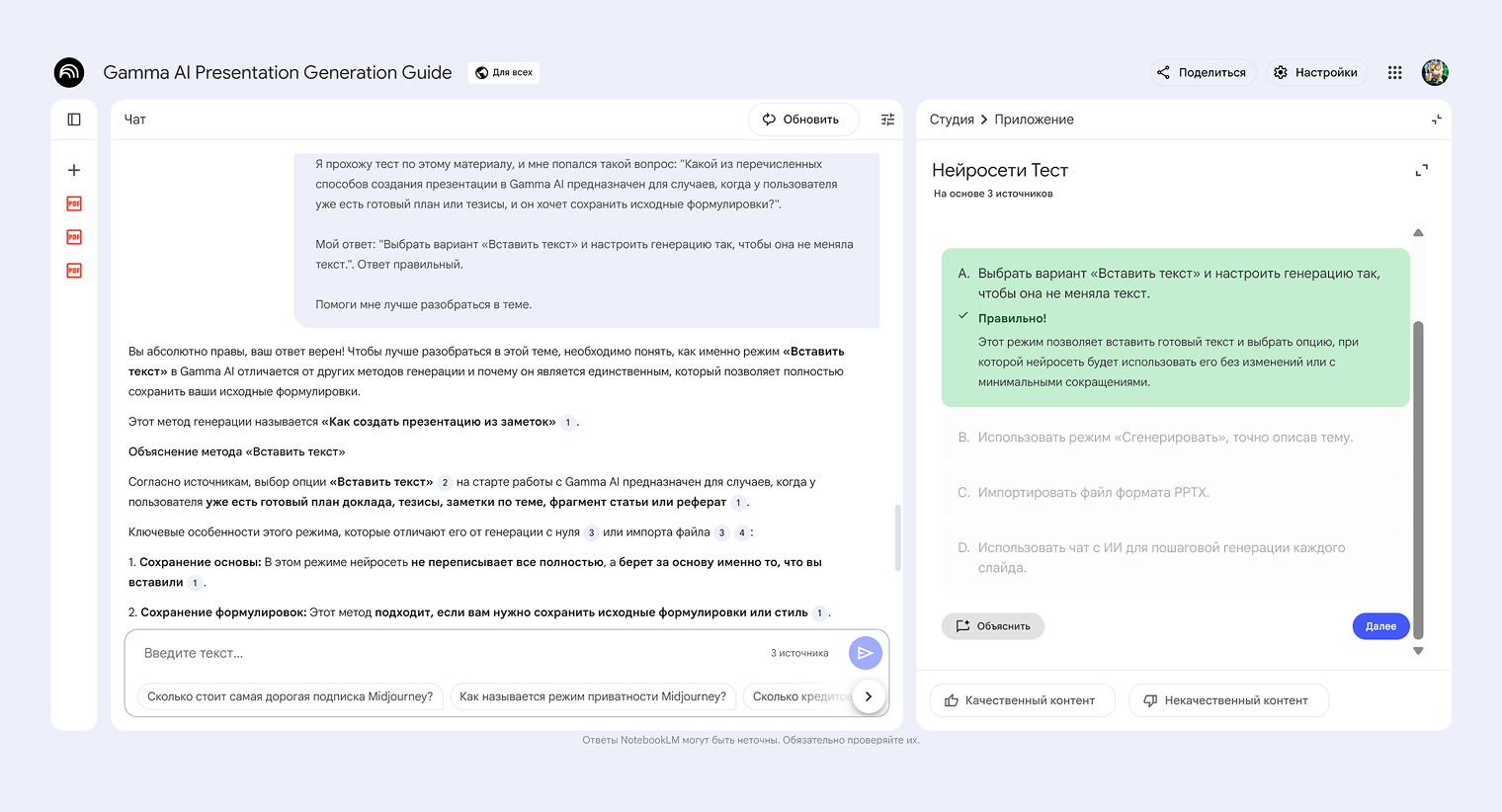Go to next question with Далее

1380,626
